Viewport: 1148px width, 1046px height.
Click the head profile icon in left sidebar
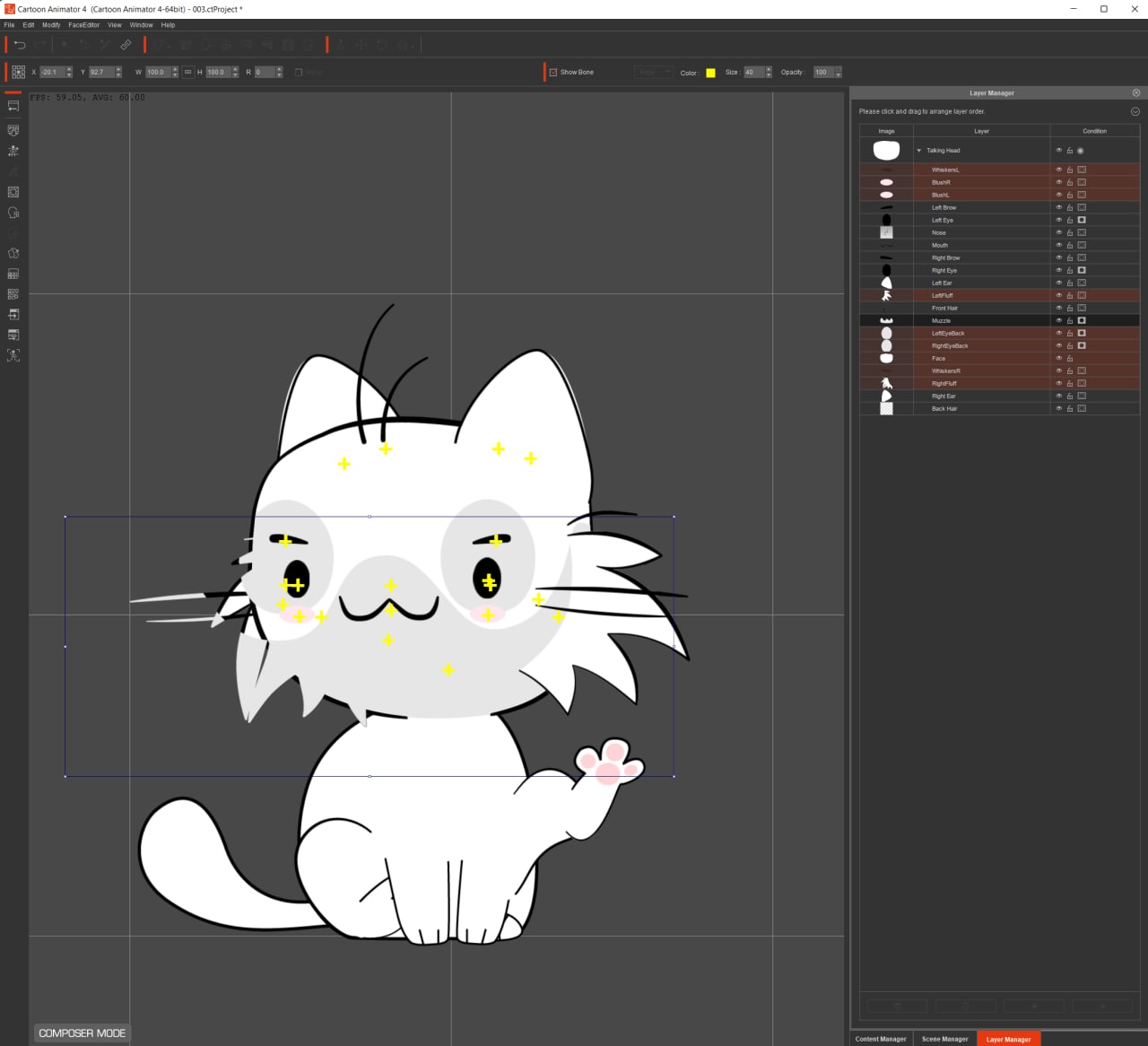pos(13,213)
